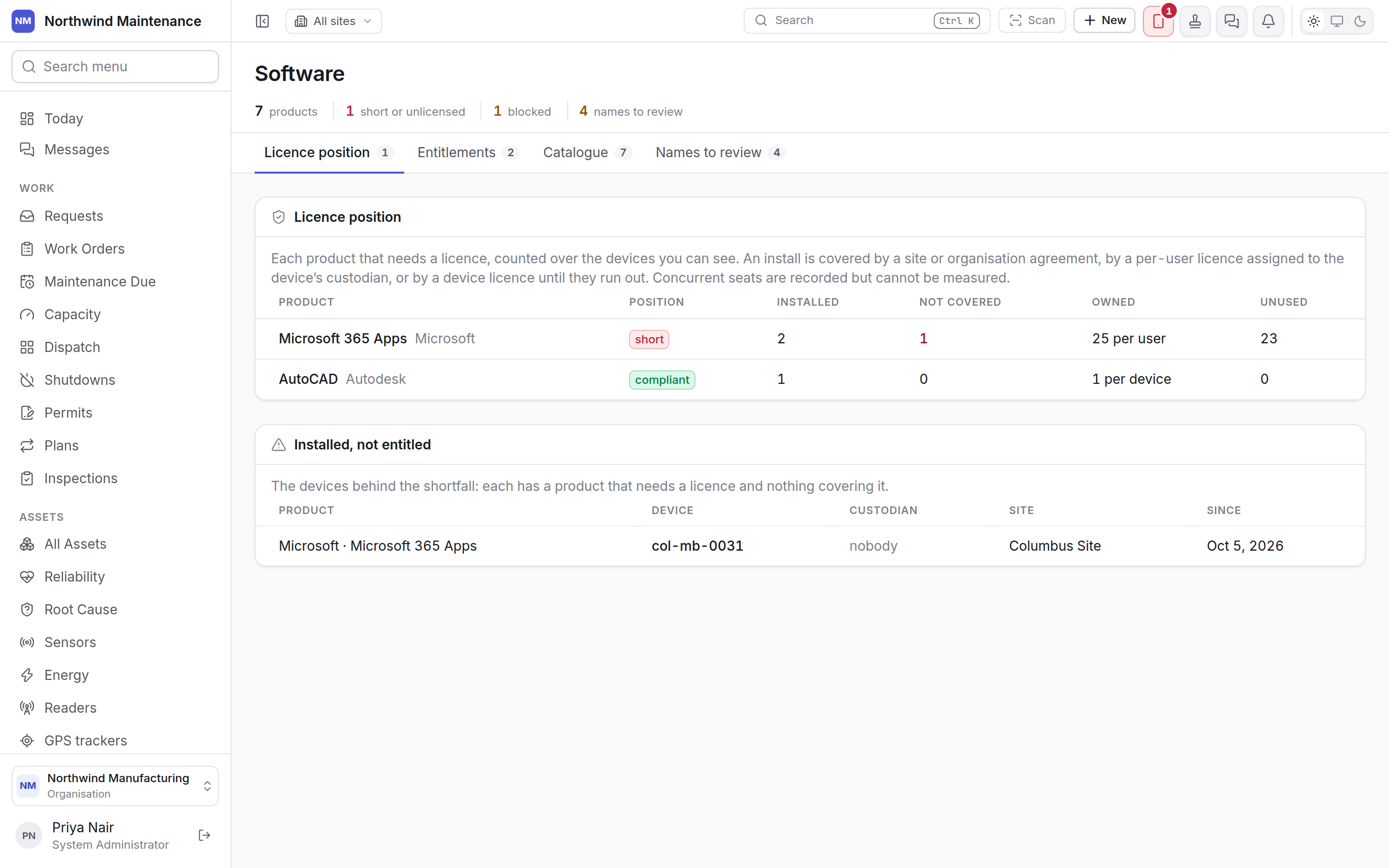The image size is (1389, 868).
Task: Click the stamp approvals icon
Action: pos(1195,21)
